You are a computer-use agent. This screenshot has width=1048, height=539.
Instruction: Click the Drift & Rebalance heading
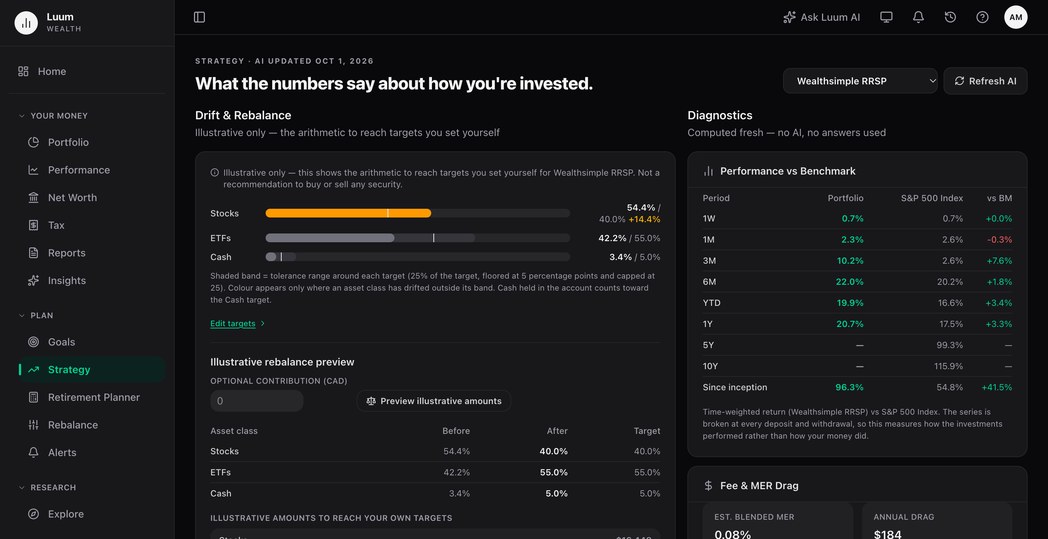pyautogui.click(x=243, y=115)
